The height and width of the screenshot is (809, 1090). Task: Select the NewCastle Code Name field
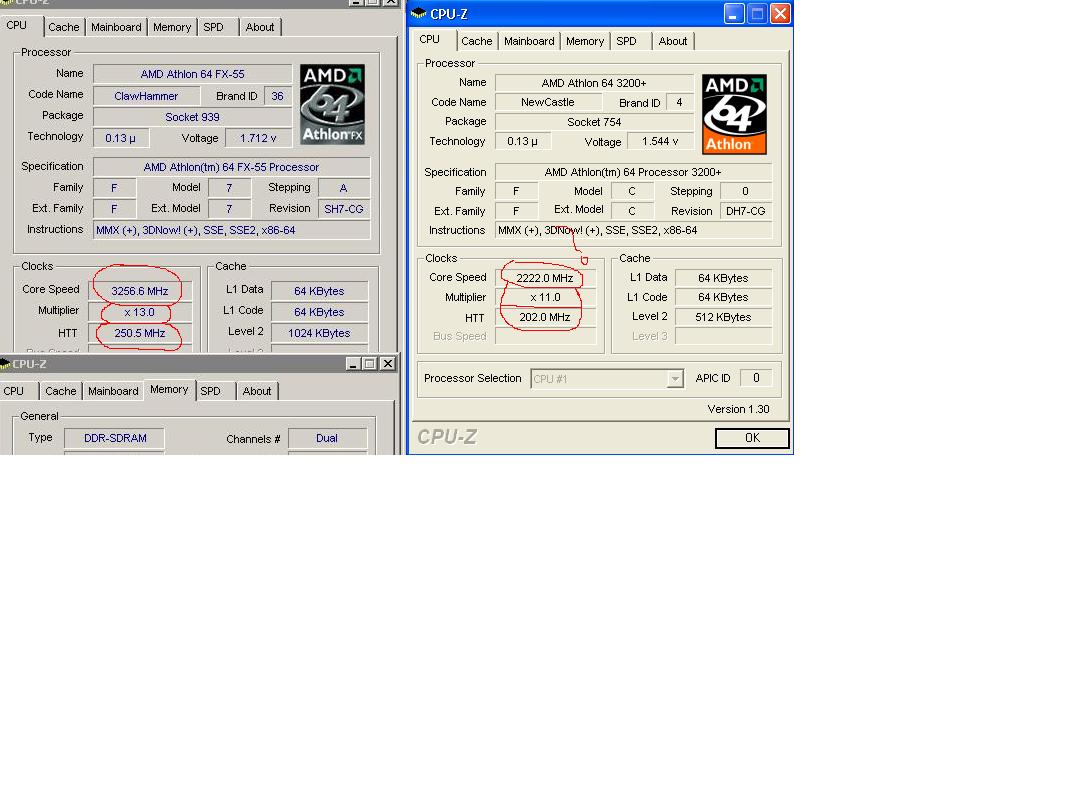(548, 102)
